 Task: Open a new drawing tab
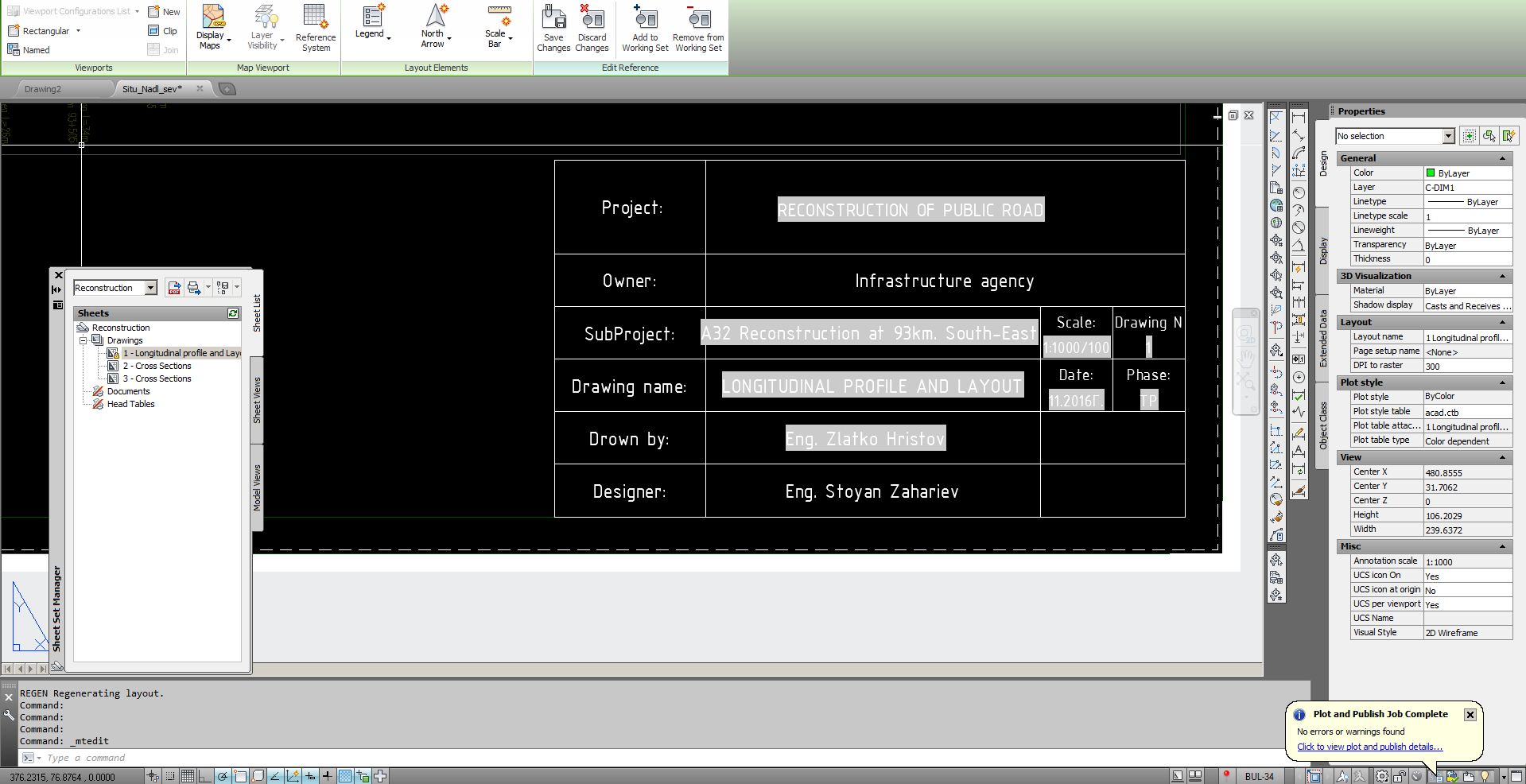227,89
